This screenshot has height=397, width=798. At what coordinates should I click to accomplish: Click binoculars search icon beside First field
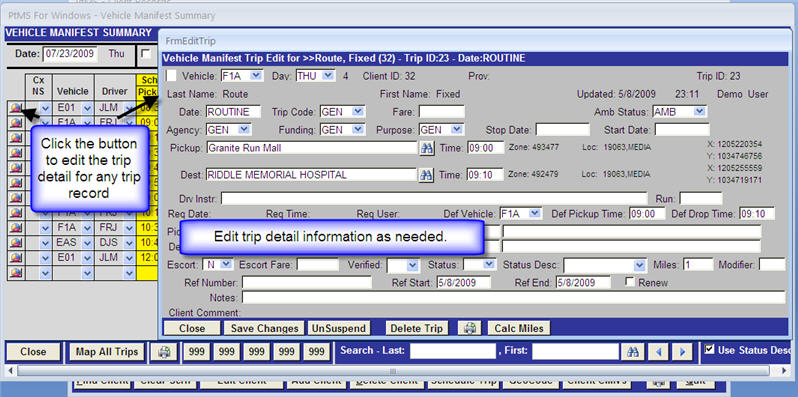[633, 352]
